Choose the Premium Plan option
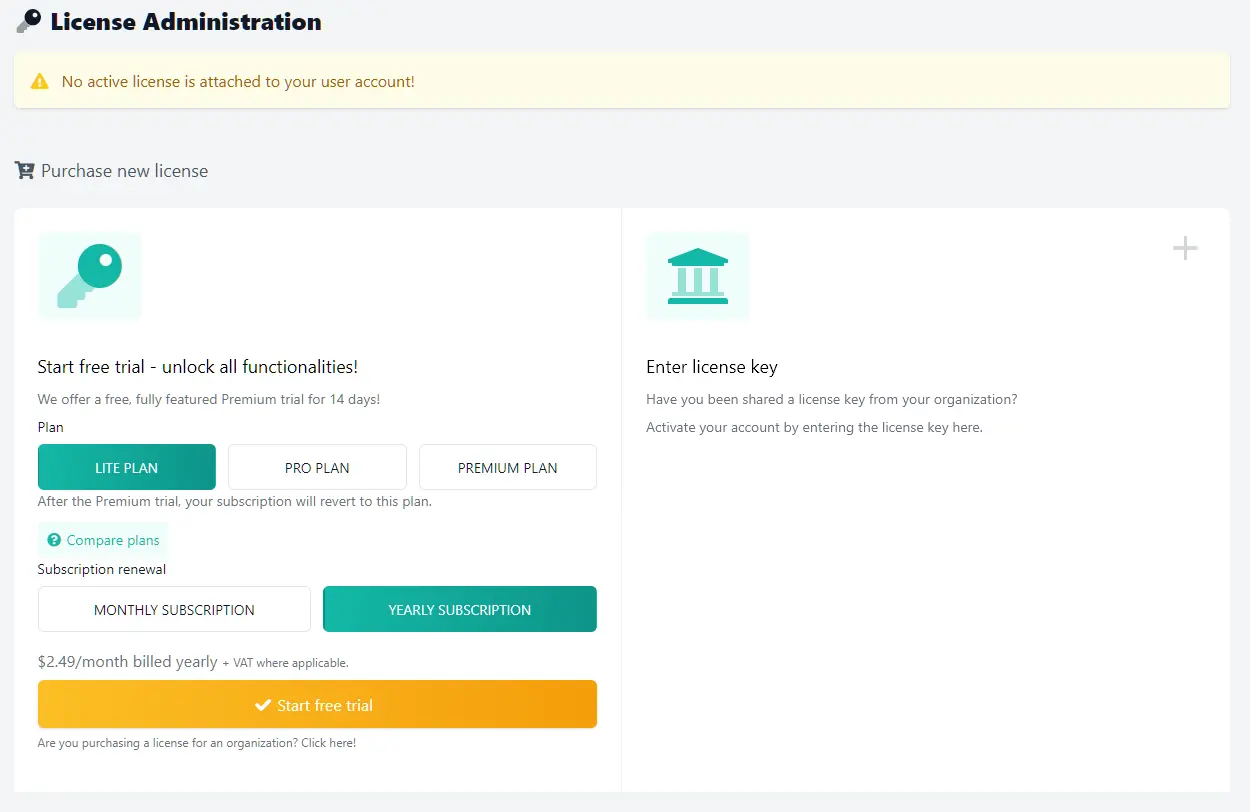This screenshot has height=812, width=1250. pos(508,467)
